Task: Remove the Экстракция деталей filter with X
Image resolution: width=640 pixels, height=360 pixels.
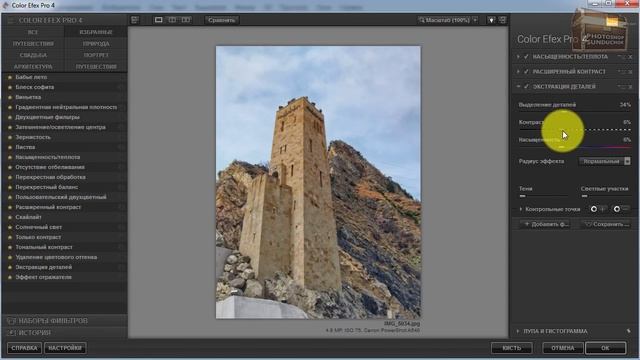Action: point(630,87)
